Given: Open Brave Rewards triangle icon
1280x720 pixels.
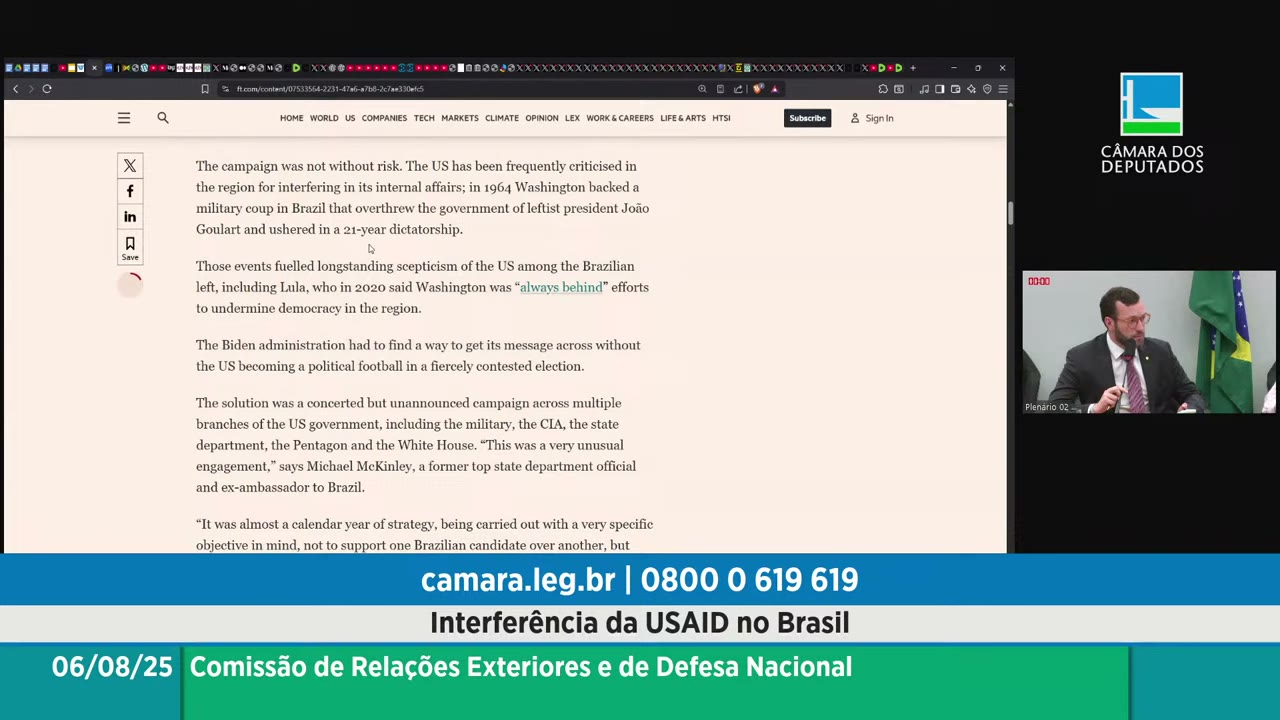Looking at the screenshot, I should (x=774, y=89).
